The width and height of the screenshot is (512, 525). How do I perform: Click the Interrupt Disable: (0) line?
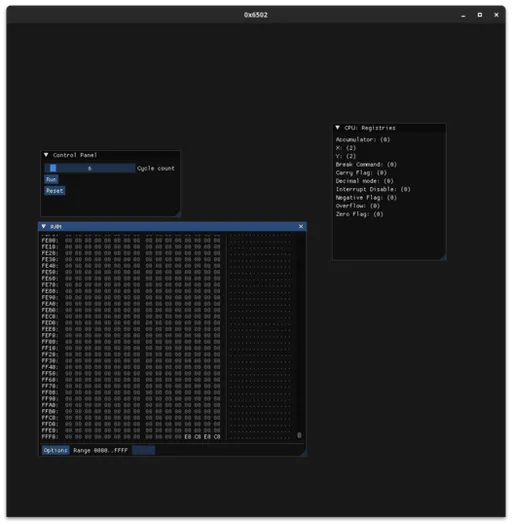click(373, 189)
